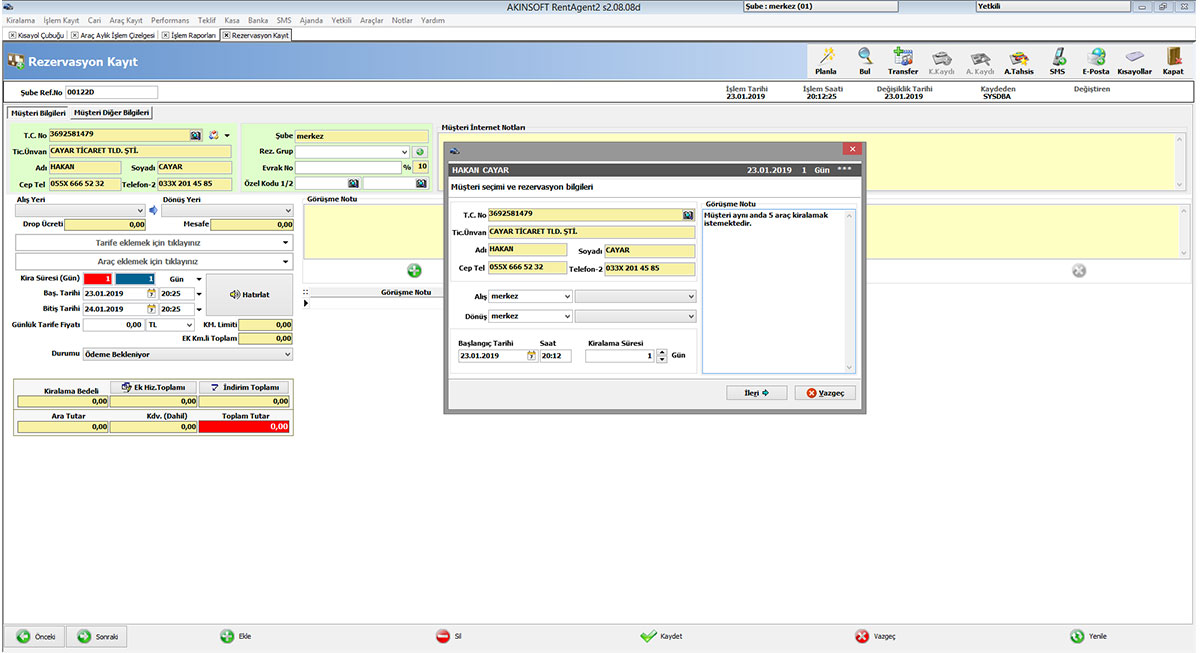This screenshot has height=653, width=1200.
Task: Click the A.Tahsis toolbar icon
Action: [1018, 60]
